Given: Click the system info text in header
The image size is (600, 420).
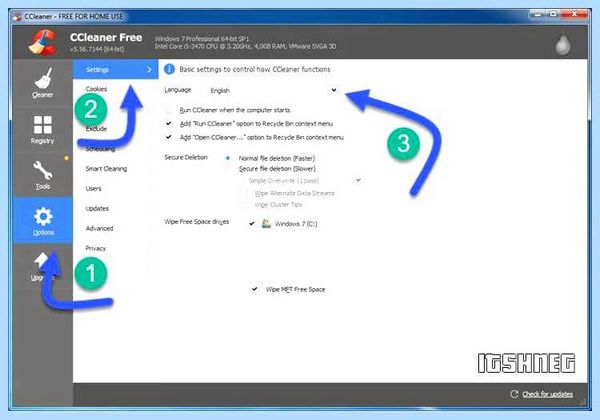Looking at the screenshot, I should coord(245,42).
